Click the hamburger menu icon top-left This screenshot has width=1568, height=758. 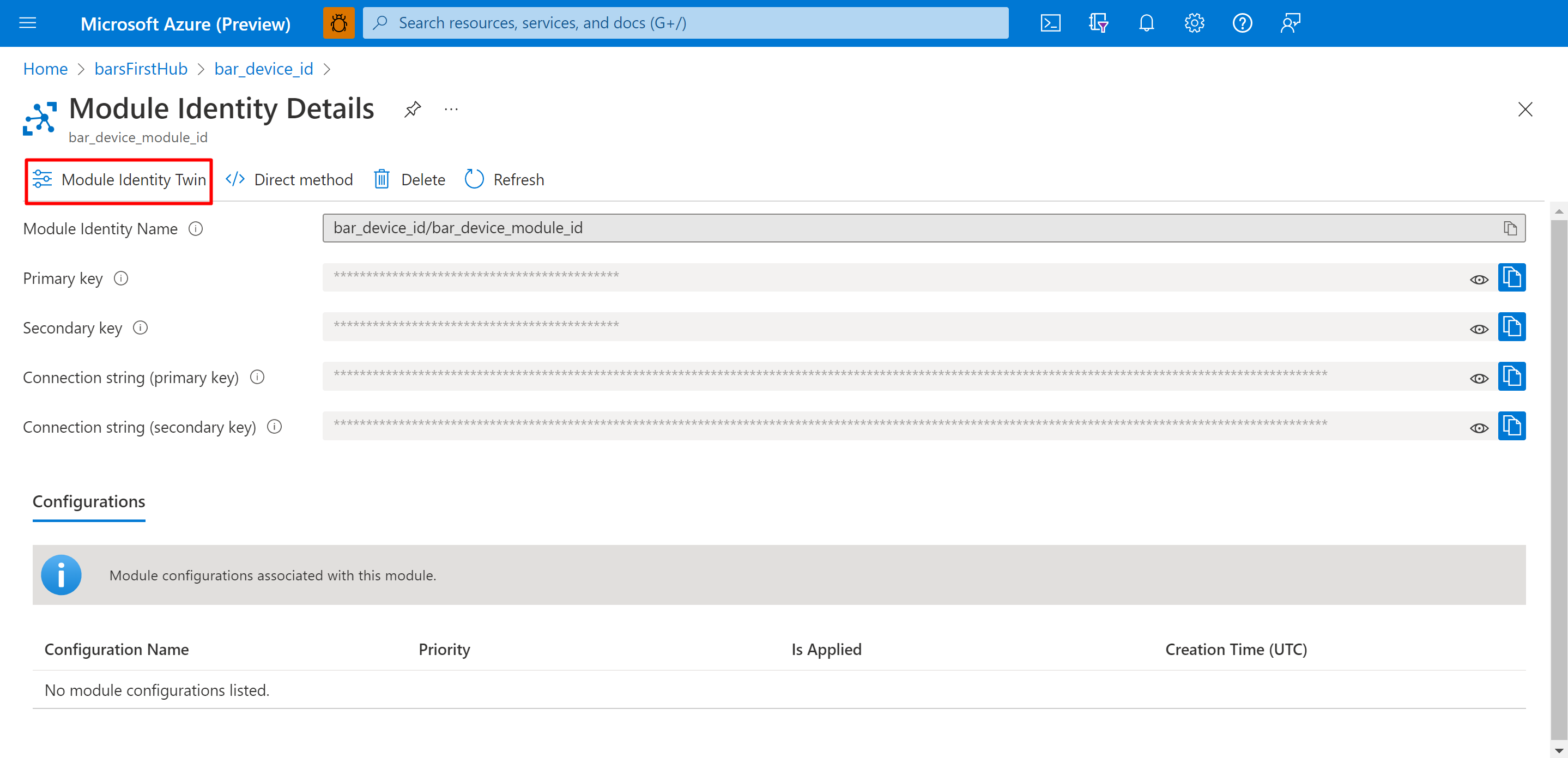coord(27,22)
